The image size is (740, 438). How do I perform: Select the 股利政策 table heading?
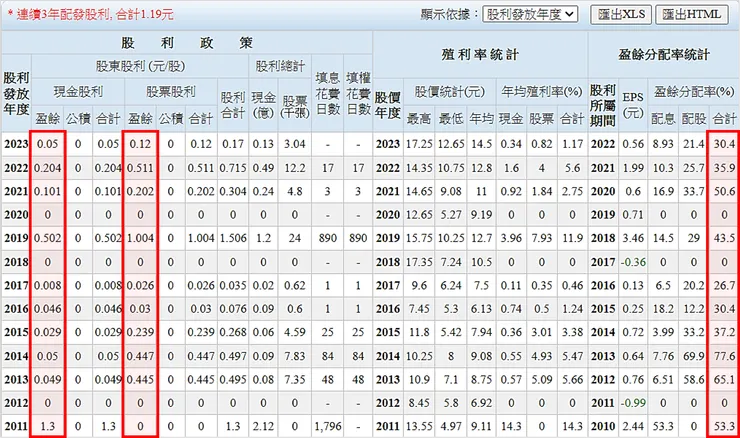pyautogui.click(x=187, y=43)
